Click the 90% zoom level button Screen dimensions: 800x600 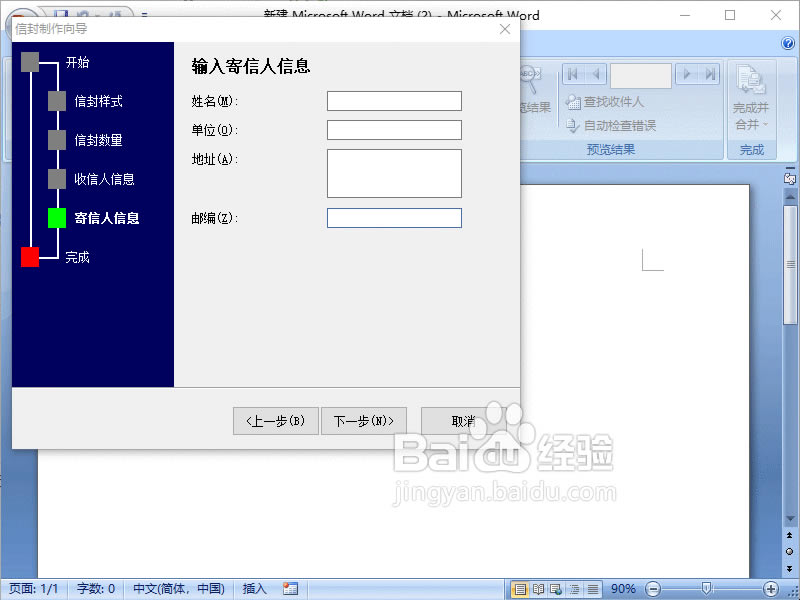[623, 589]
